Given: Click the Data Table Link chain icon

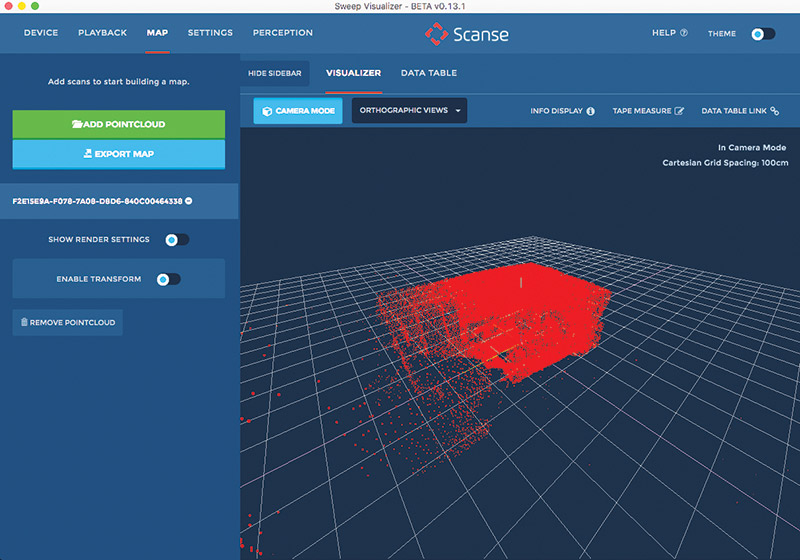Looking at the screenshot, I should [x=774, y=111].
